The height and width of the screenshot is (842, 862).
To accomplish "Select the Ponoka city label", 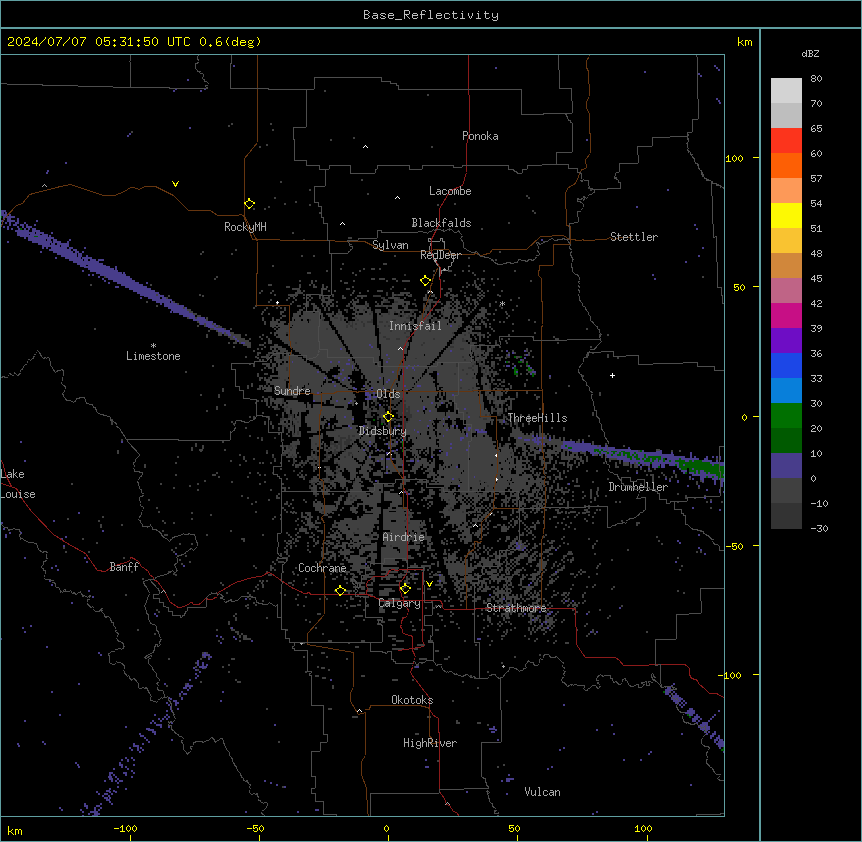I will [480, 136].
